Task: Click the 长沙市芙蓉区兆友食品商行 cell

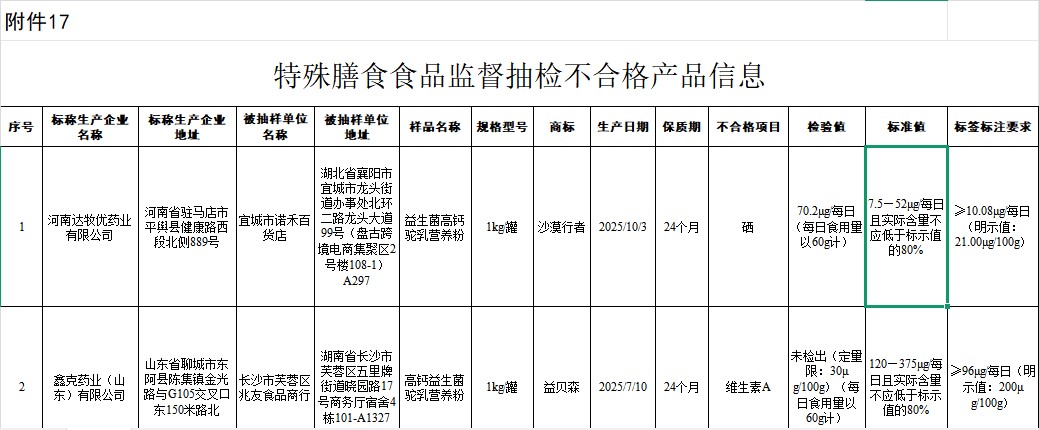Action: 274,387
